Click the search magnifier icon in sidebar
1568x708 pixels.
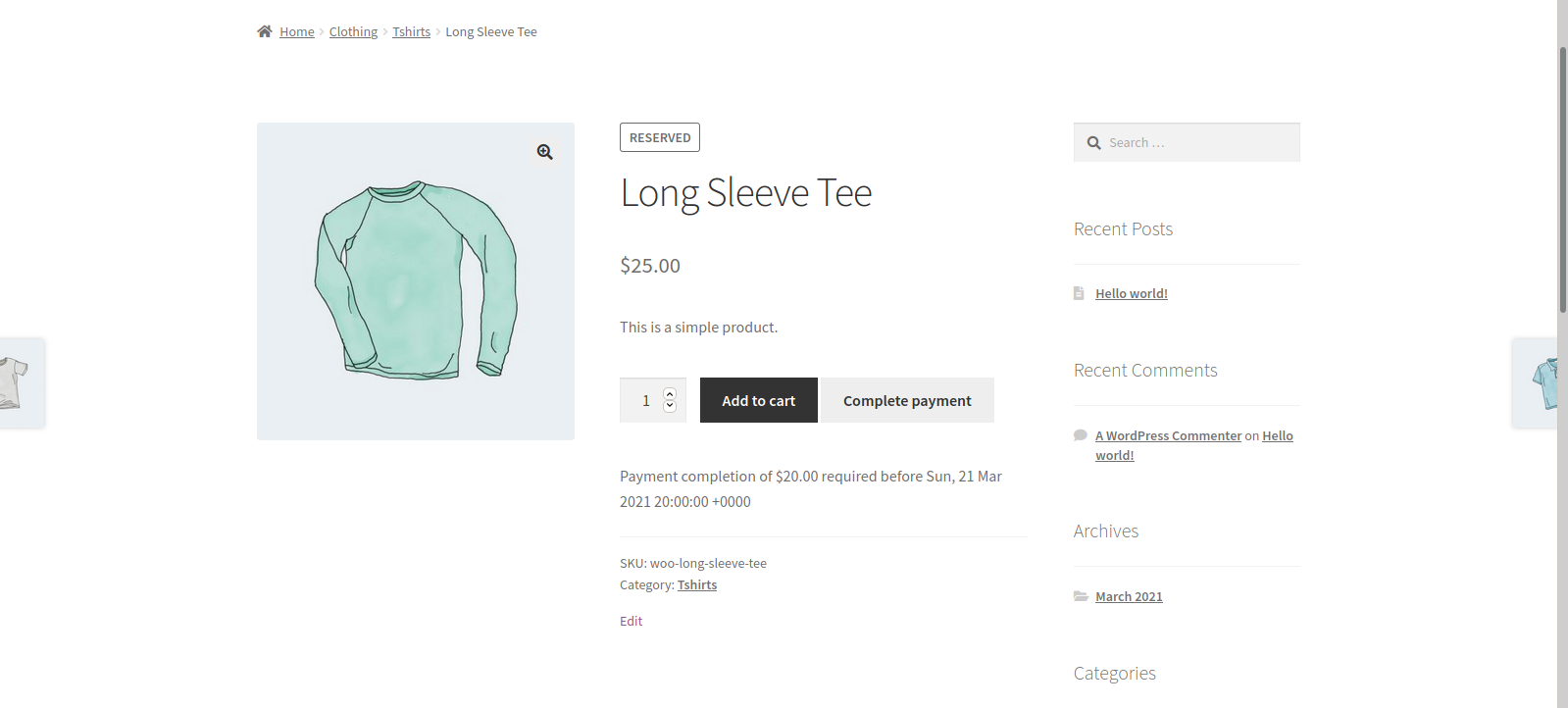pyautogui.click(x=1094, y=143)
